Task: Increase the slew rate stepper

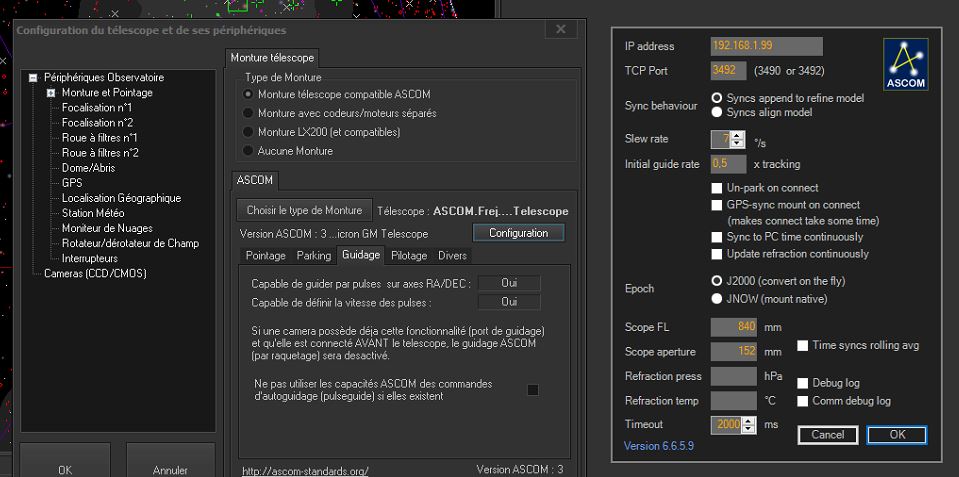Action: click(x=738, y=134)
